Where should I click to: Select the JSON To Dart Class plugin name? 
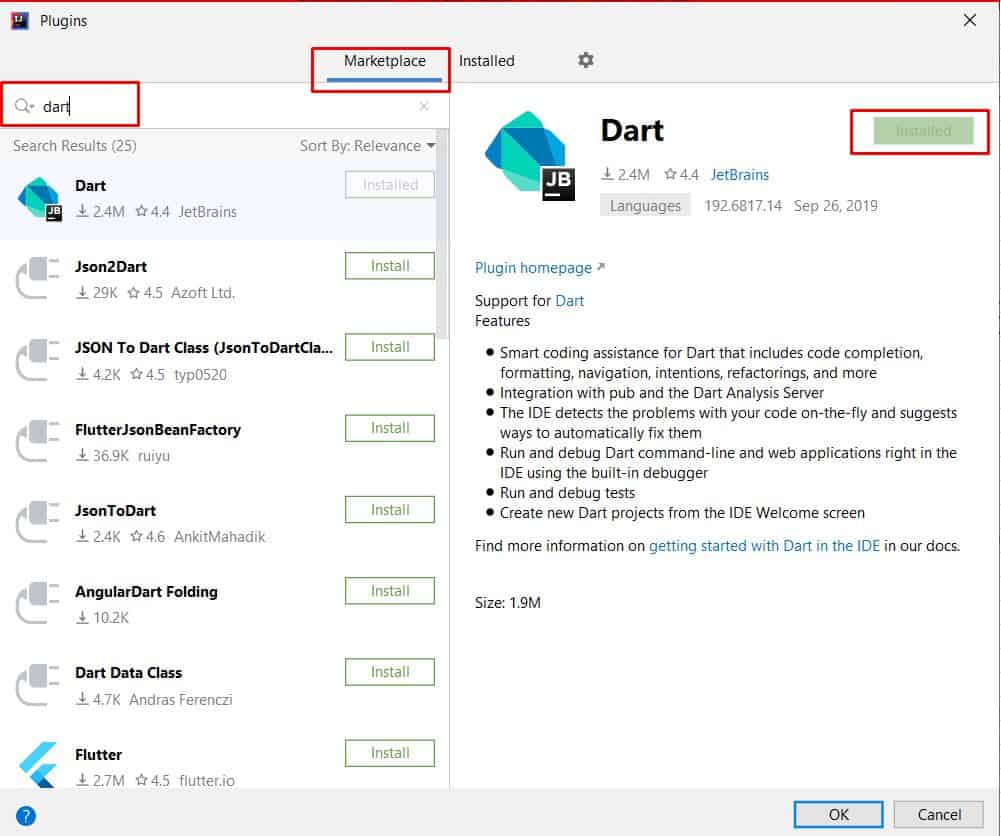pyautogui.click(x=204, y=348)
